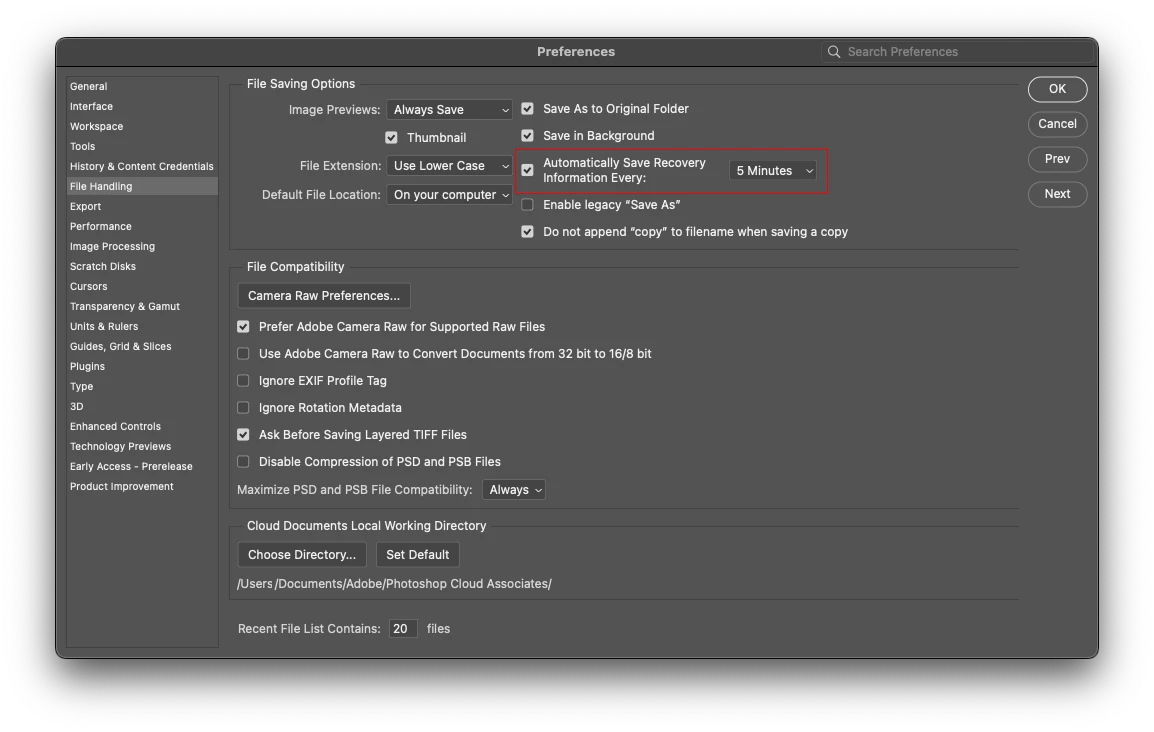Image resolution: width=1154 pixels, height=732 pixels.
Task: Click the Recent File List number field
Action: pos(403,629)
